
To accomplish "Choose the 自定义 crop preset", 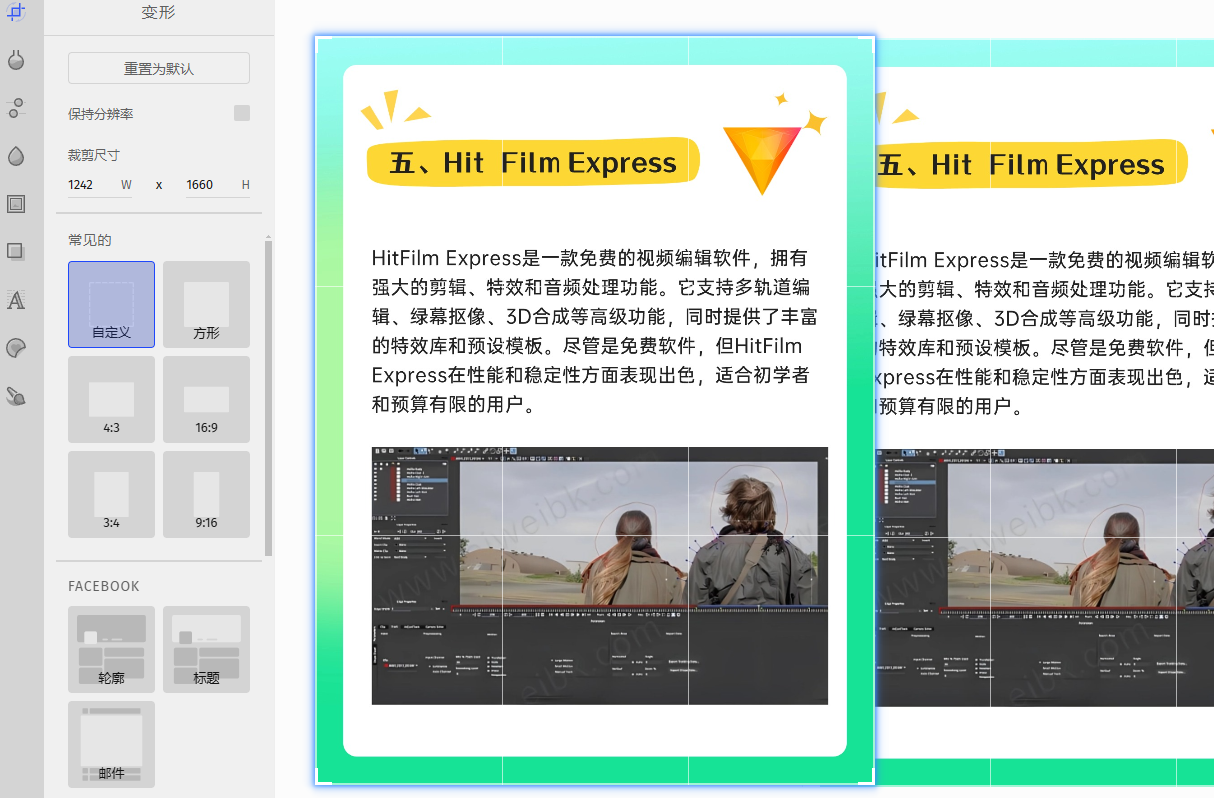I will click(111, 304).
